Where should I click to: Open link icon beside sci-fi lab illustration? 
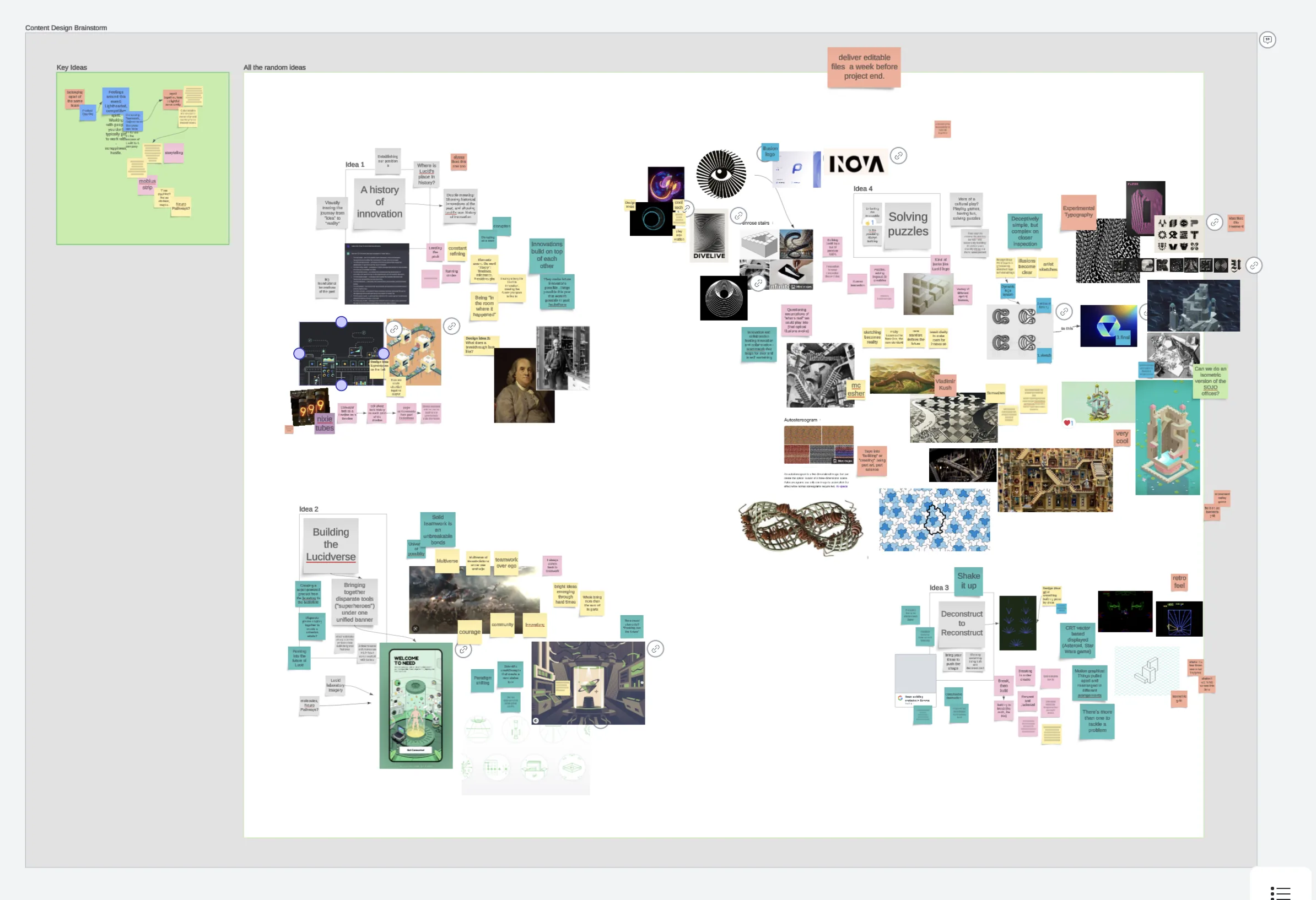pyautogui.click(x=655, y=649)
